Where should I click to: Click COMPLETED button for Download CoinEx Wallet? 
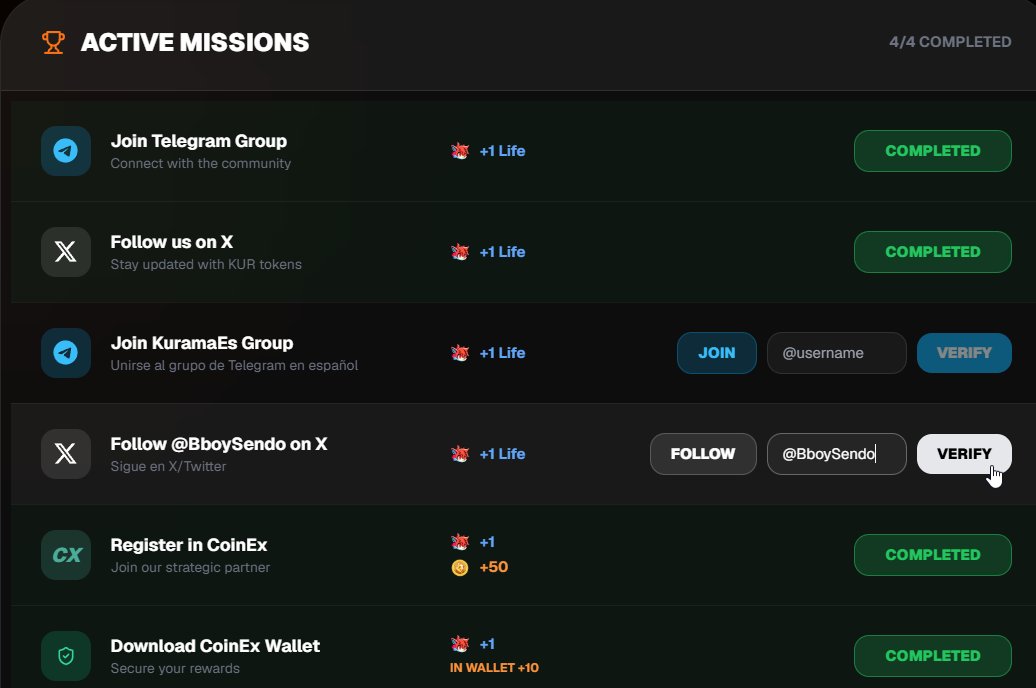[932, 656]
